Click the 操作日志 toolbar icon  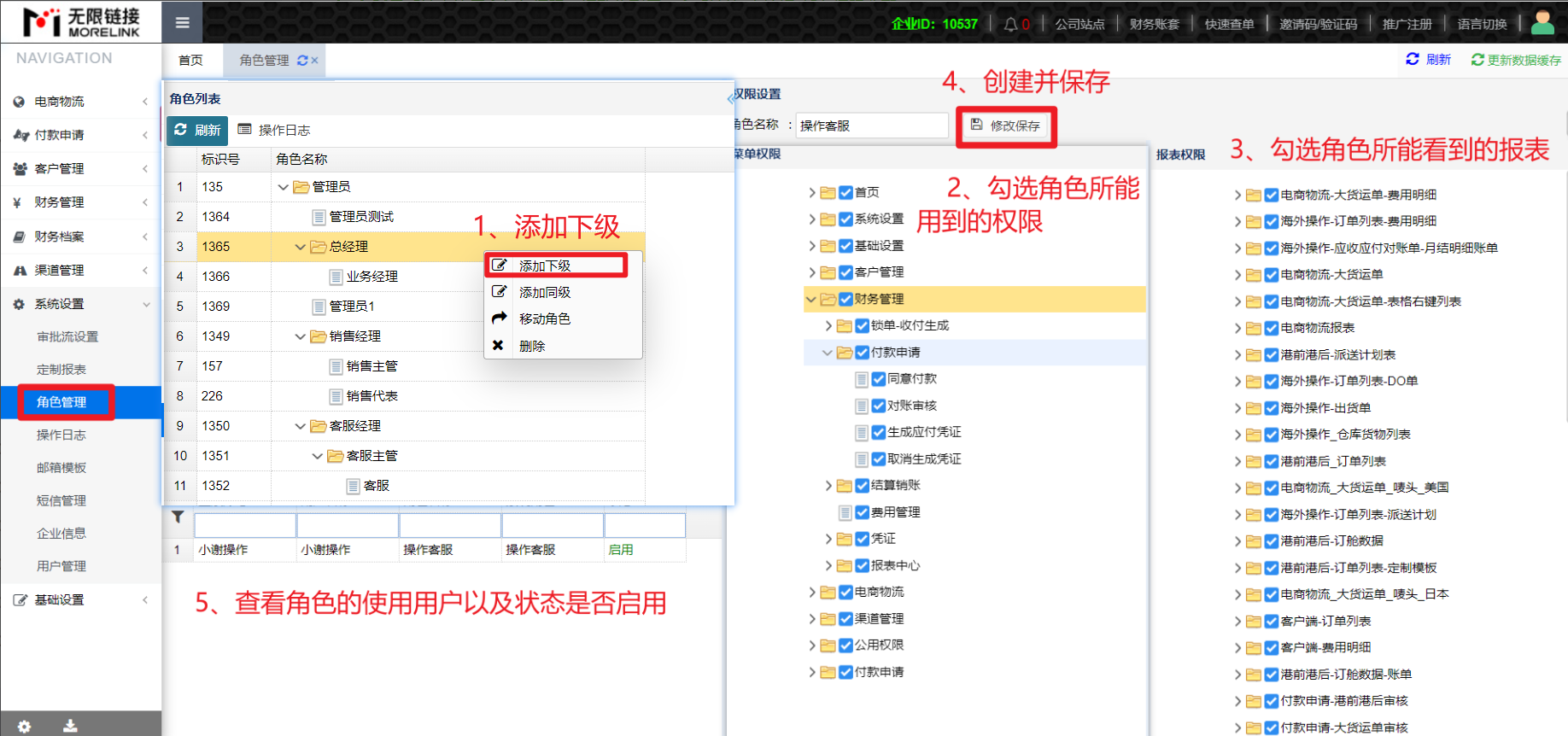click(245, 130)
